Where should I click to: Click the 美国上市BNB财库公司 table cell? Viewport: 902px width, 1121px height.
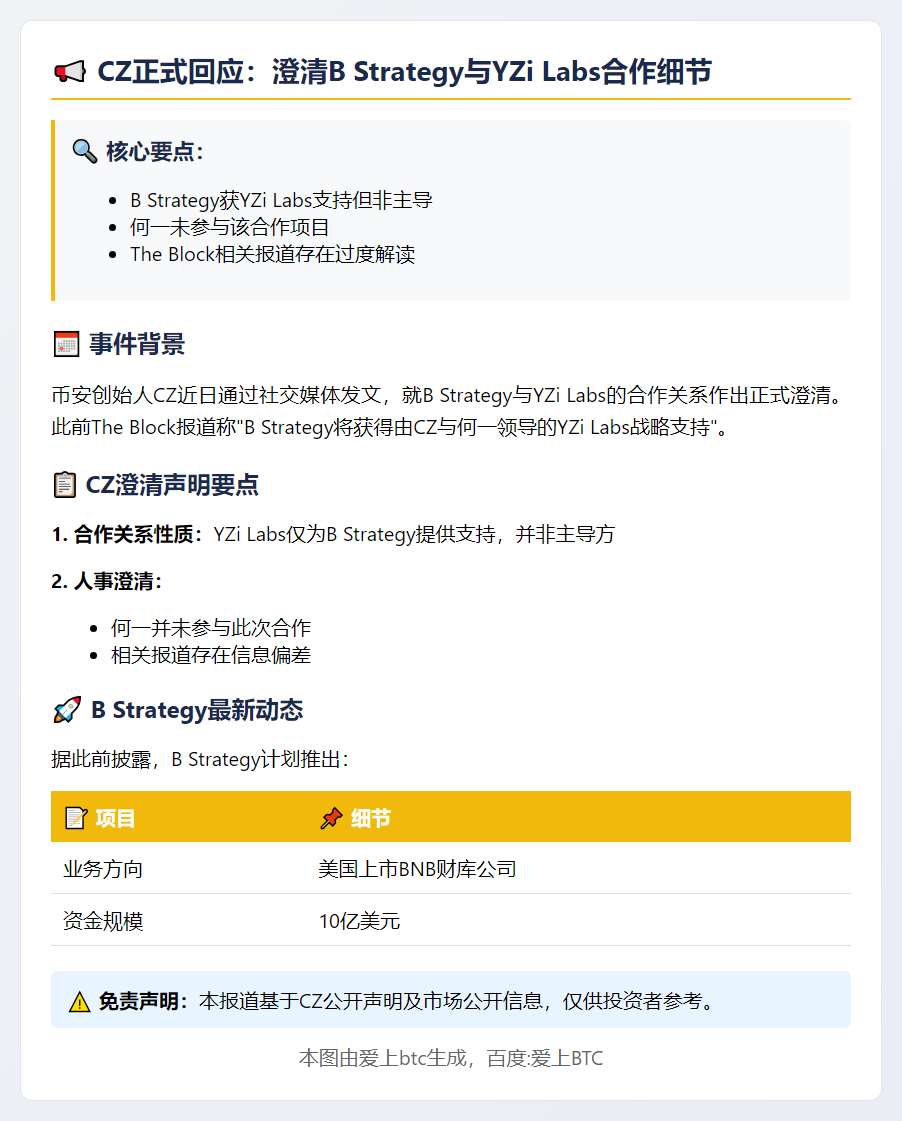point(417,869)
